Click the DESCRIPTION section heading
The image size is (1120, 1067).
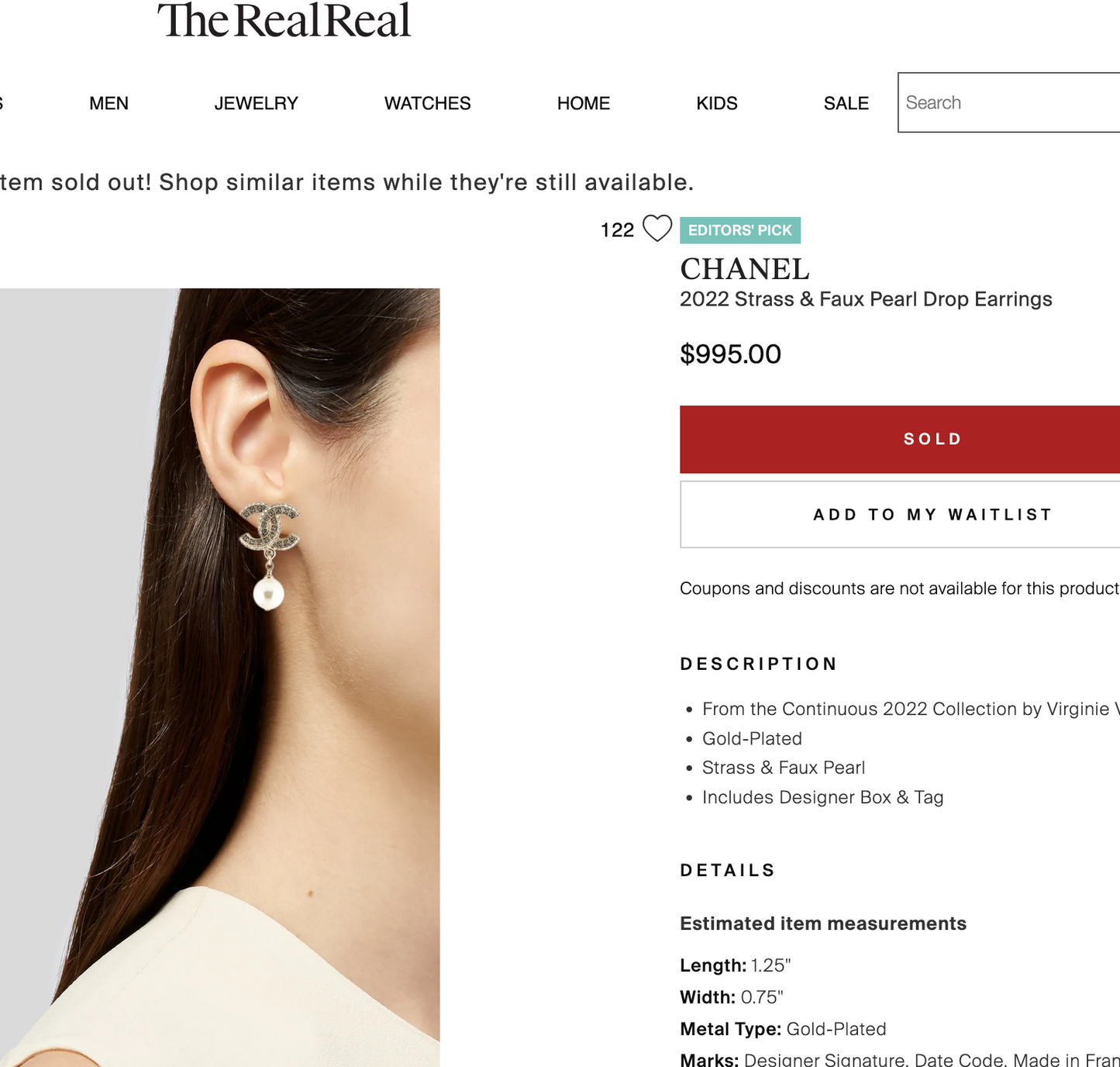759,664
